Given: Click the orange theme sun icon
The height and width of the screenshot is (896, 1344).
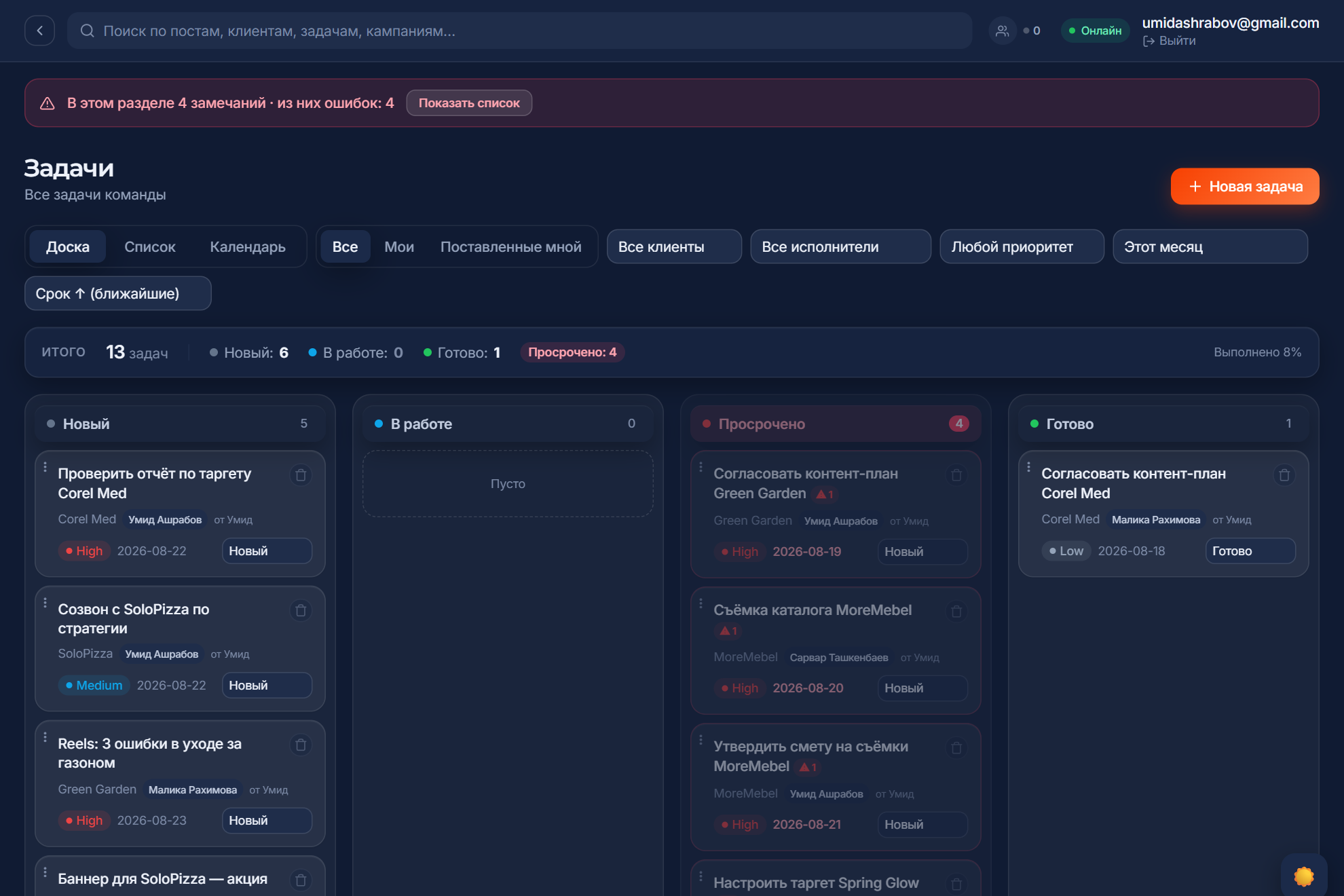Looking at the screenshot, I should point(1303,876).
